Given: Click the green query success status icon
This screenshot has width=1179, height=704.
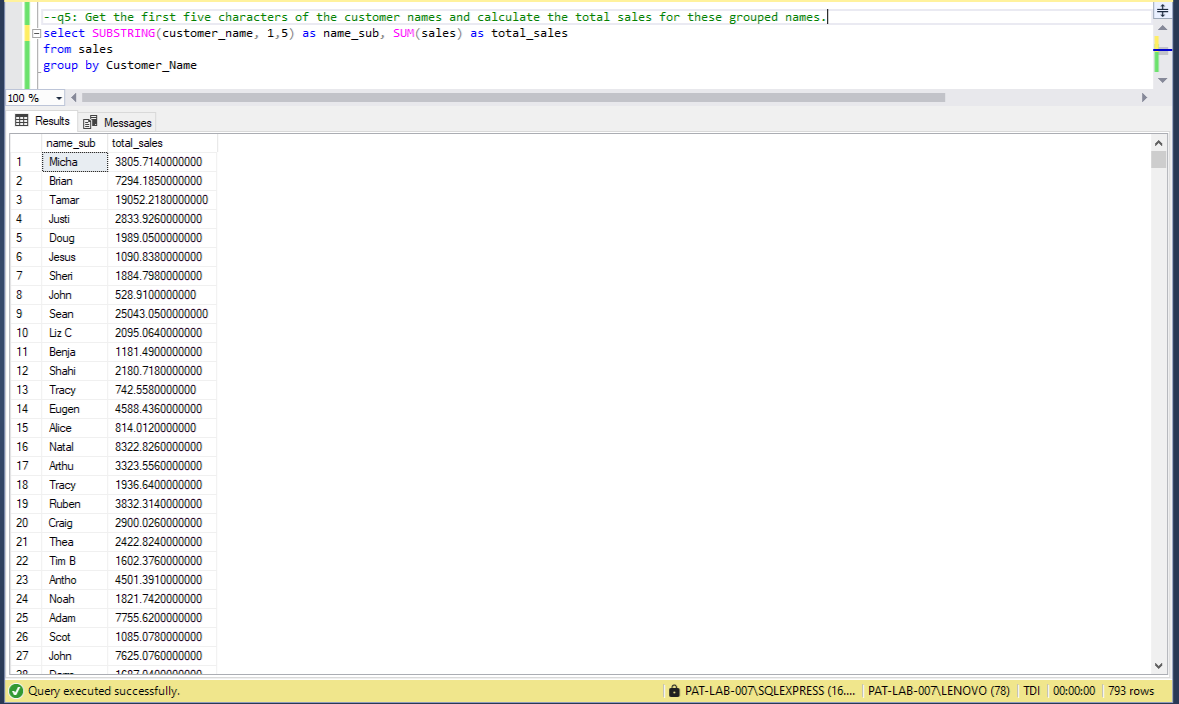Looking at the screenshot, I should click(16, 690).
